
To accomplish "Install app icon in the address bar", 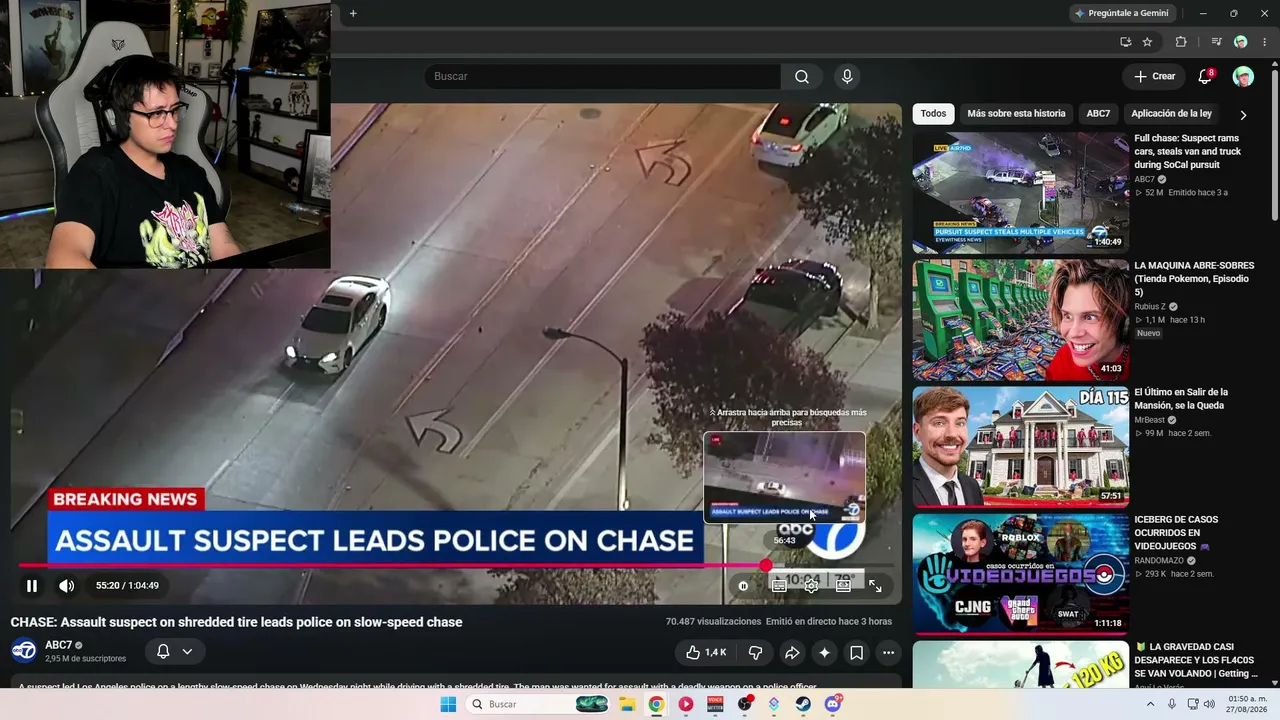I will [1125, 42].
